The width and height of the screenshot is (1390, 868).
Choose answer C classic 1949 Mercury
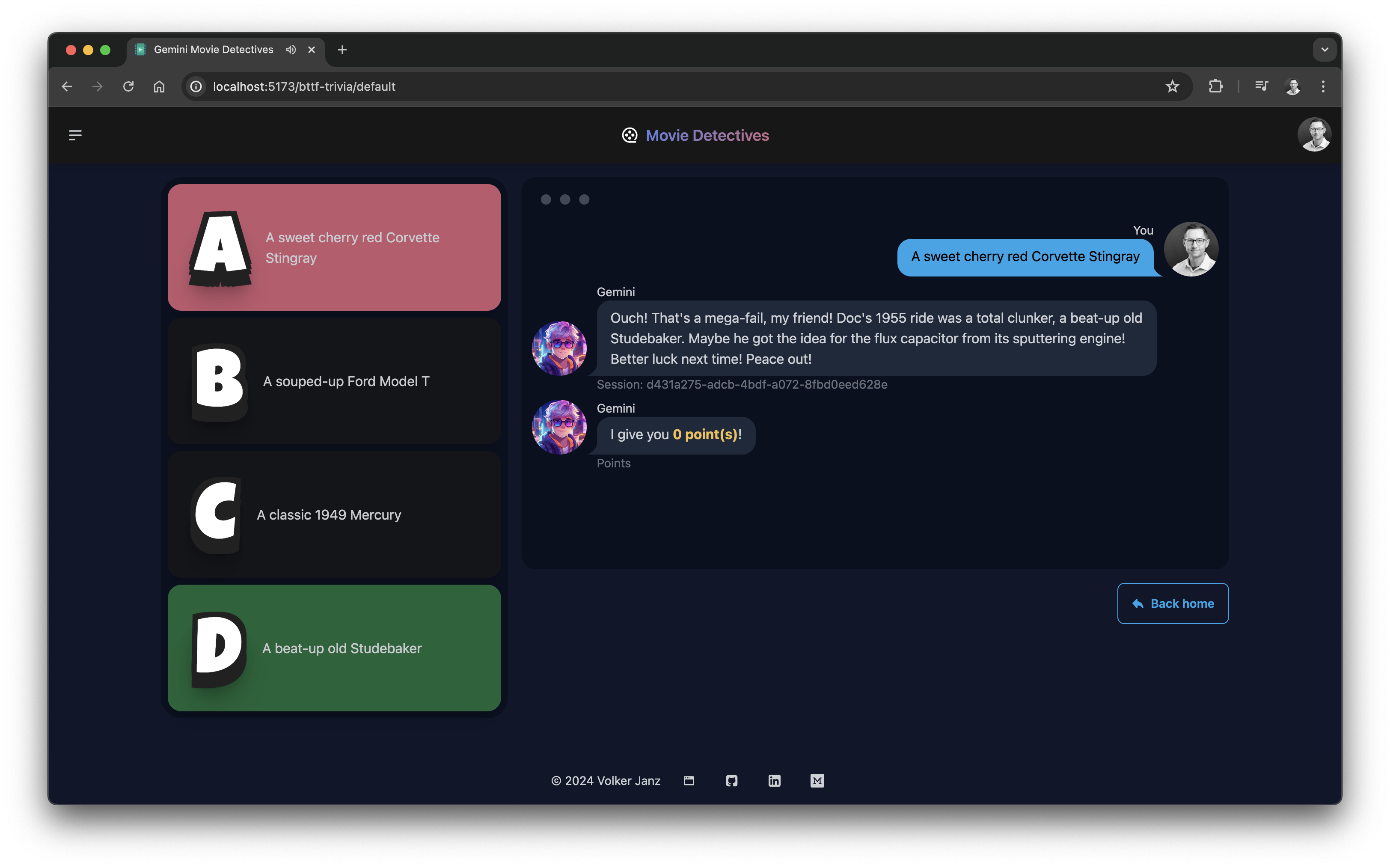point(334,514)
